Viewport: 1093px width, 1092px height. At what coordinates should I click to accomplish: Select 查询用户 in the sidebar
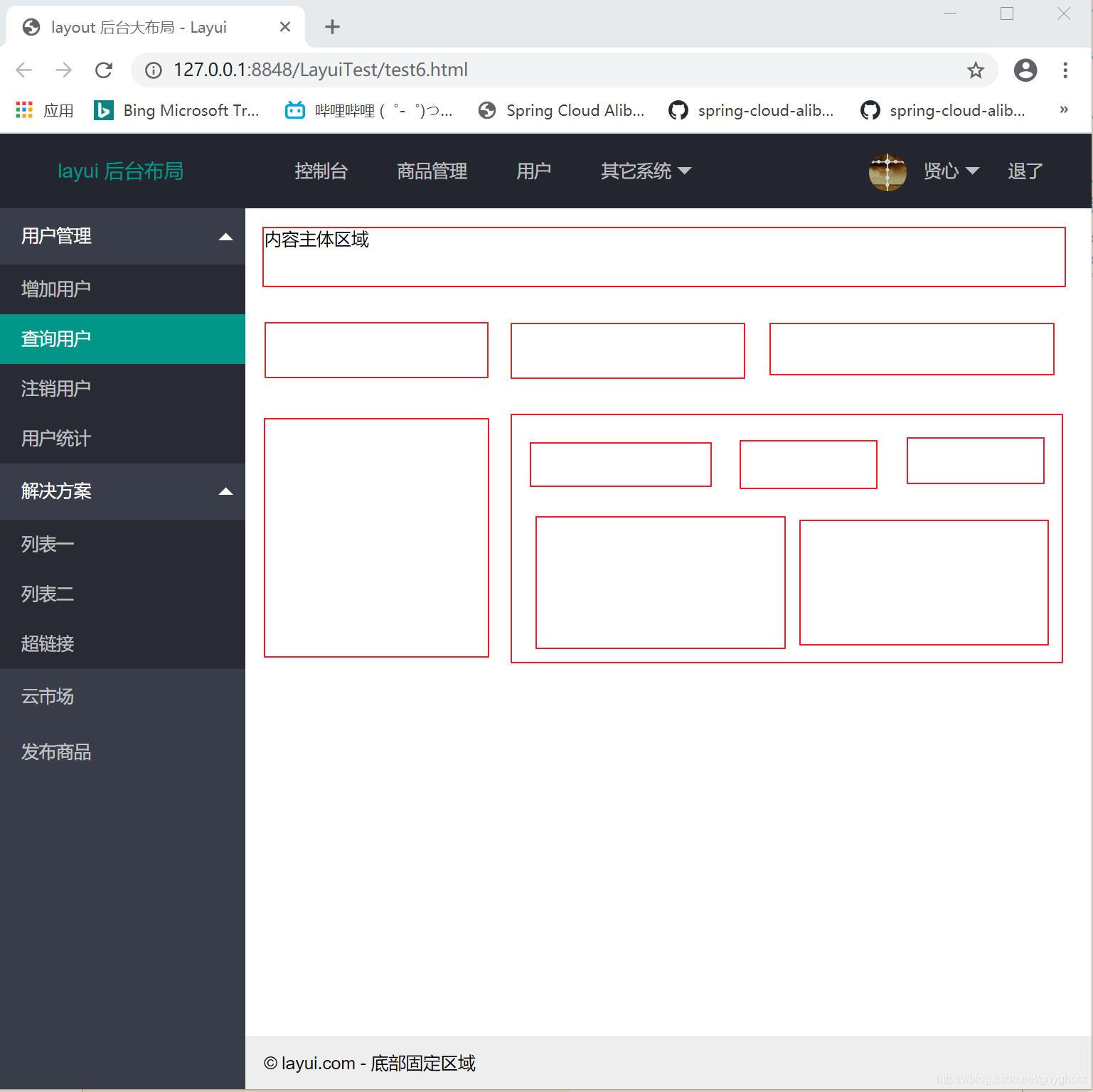point(122,339)
